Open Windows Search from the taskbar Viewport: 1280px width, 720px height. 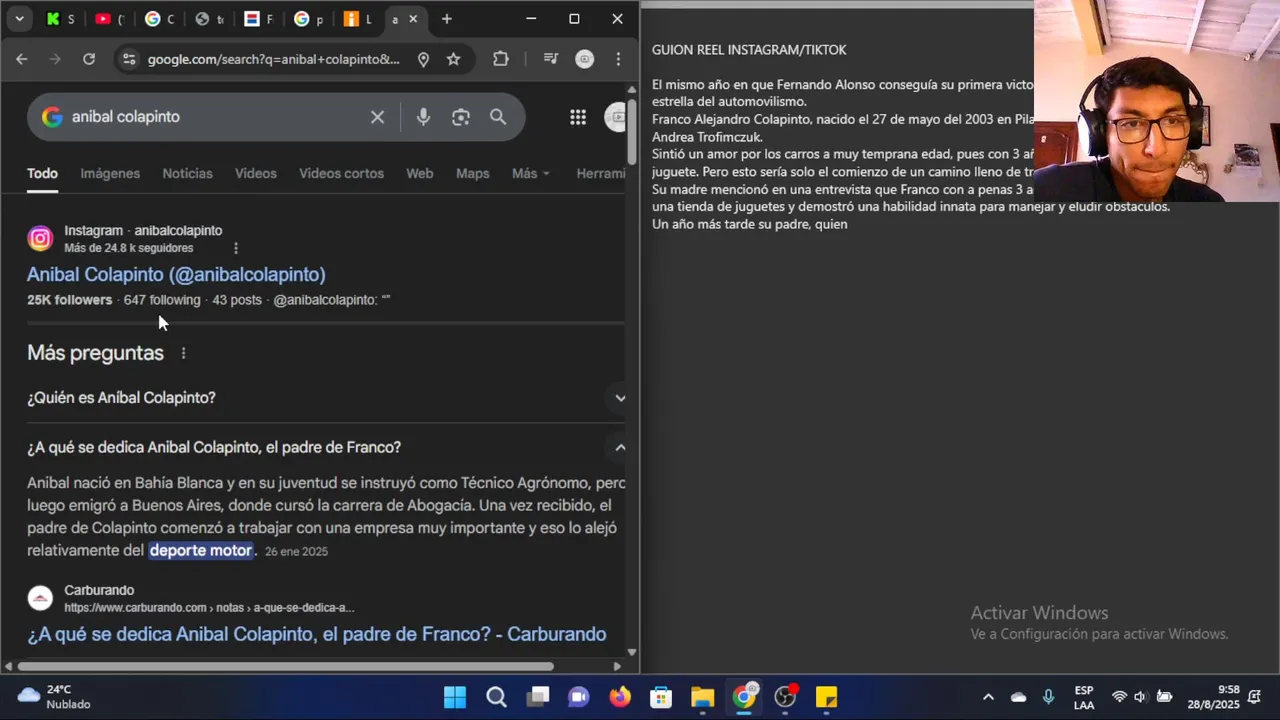pos(496,697)
